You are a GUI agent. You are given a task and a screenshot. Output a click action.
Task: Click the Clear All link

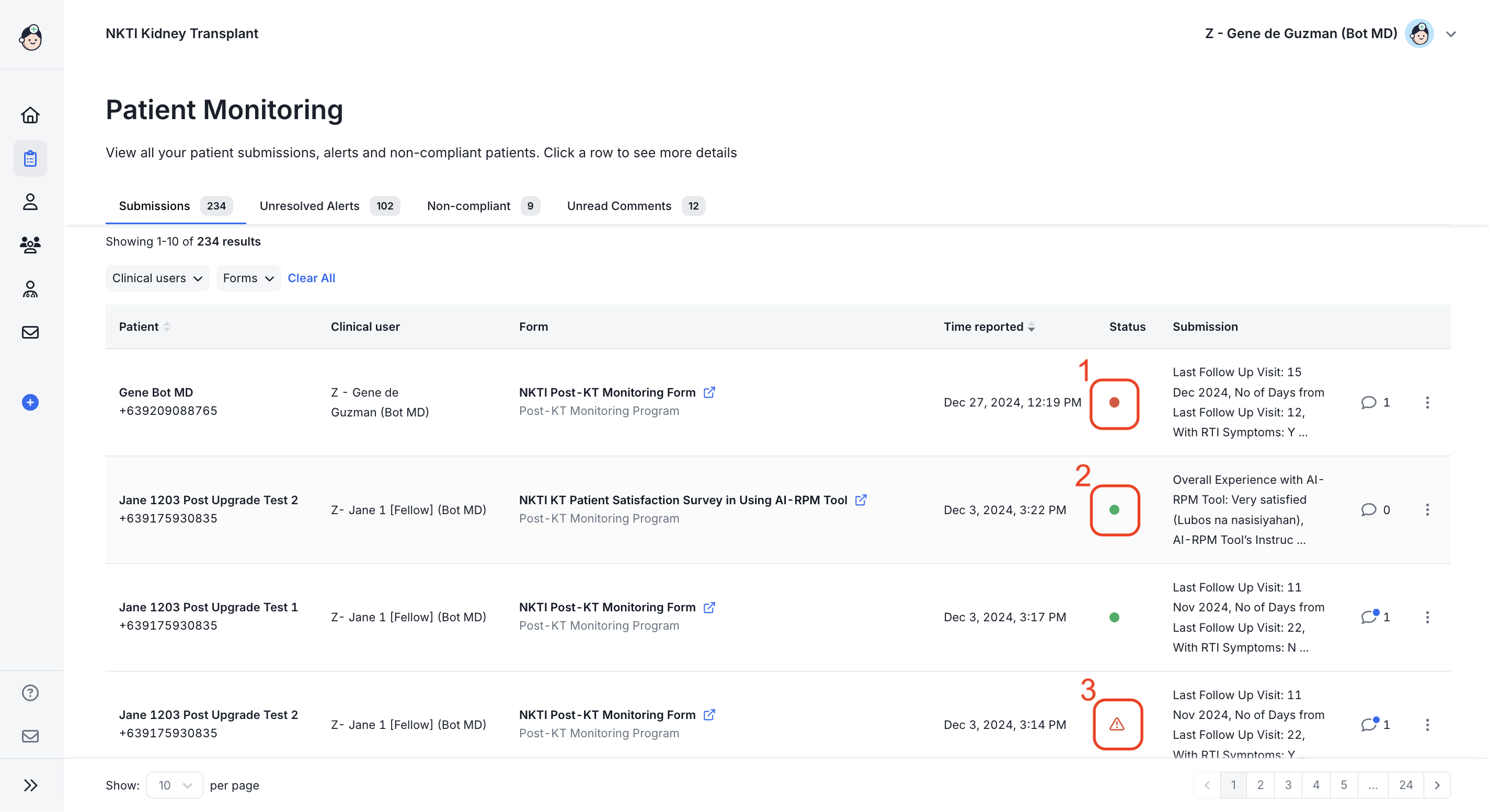tap(311, 279)
